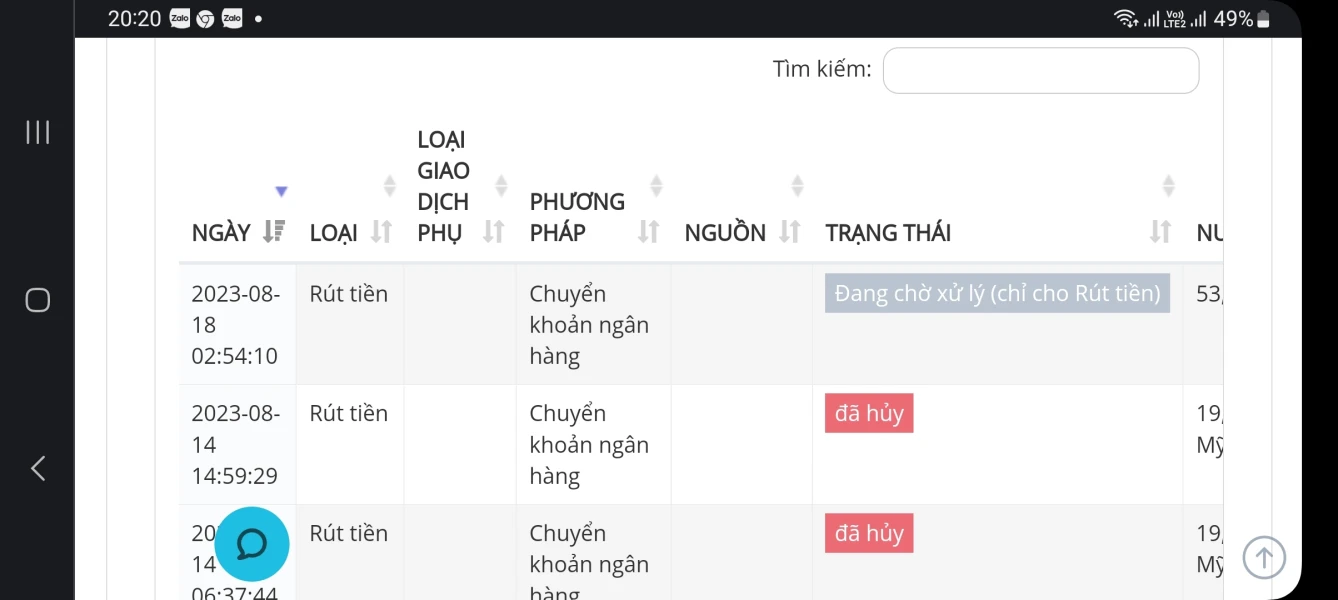Click Rút tiền in the first row
1338x600 pixels.
click(x=348, y=294)
